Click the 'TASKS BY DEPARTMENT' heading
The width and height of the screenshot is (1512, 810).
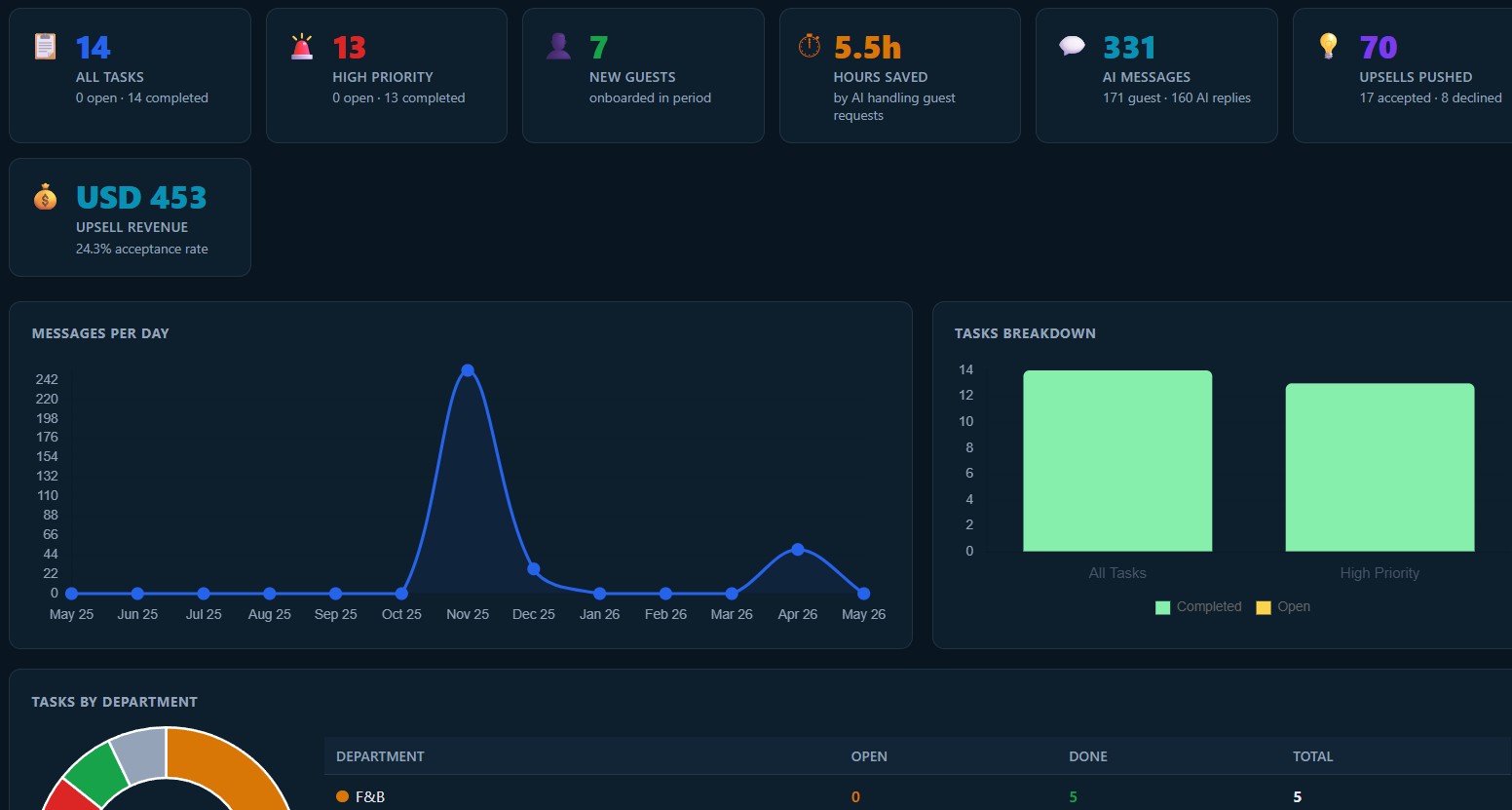coord(114,702)
